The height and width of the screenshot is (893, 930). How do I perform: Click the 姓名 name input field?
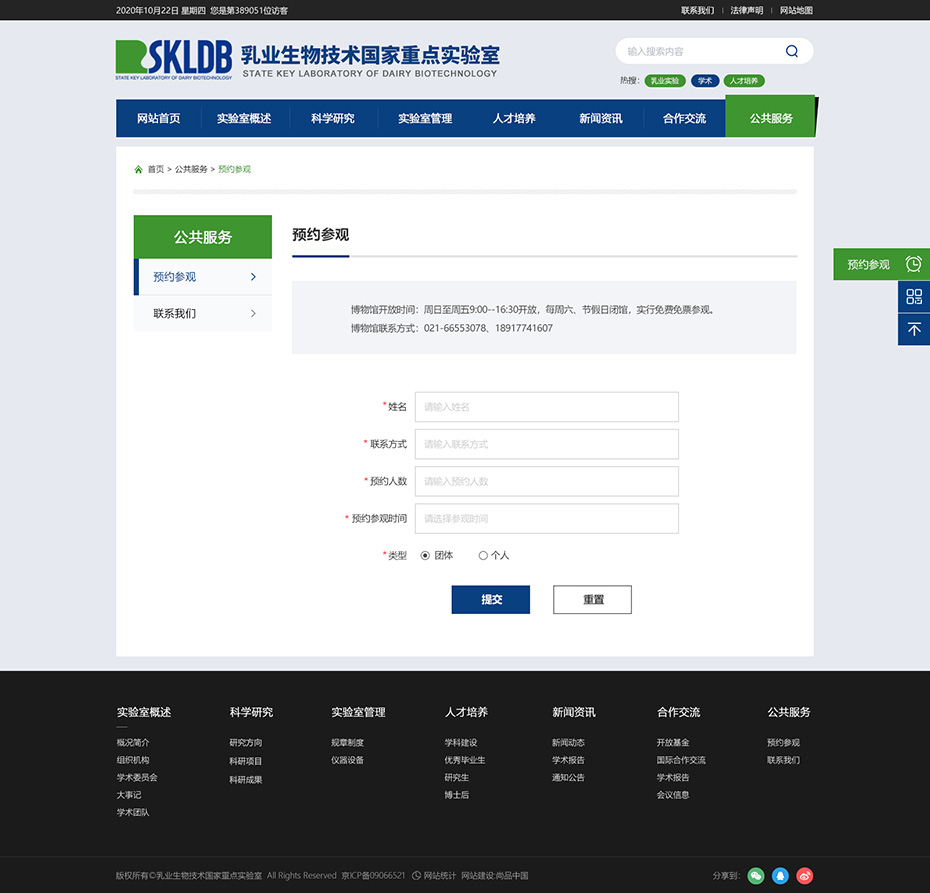click(546, 407)
